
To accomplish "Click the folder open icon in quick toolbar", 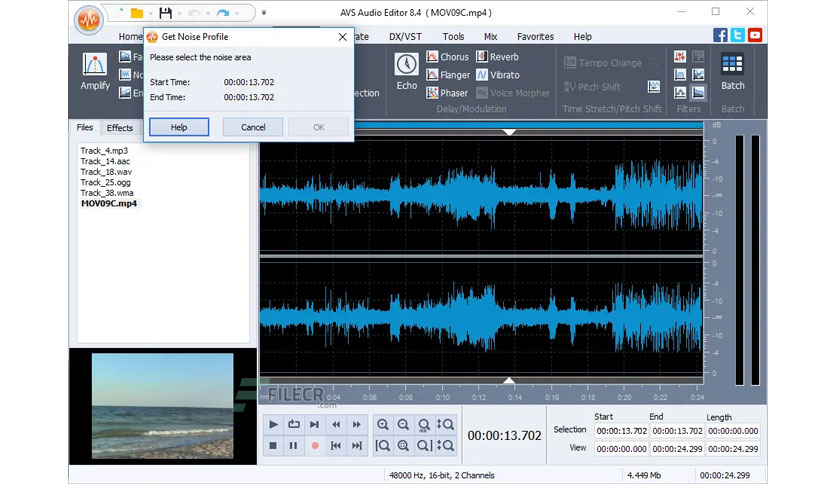I will pos(137,13).
